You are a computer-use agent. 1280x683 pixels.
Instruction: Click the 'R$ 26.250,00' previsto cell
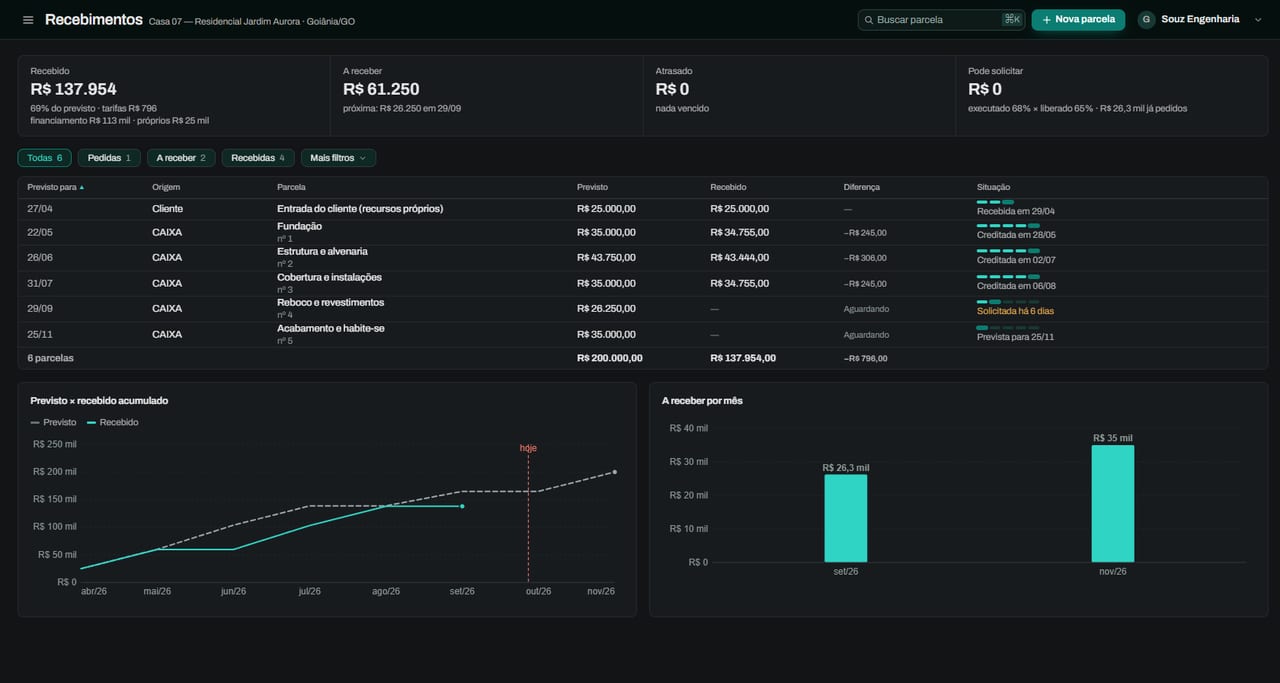[606, 309]
